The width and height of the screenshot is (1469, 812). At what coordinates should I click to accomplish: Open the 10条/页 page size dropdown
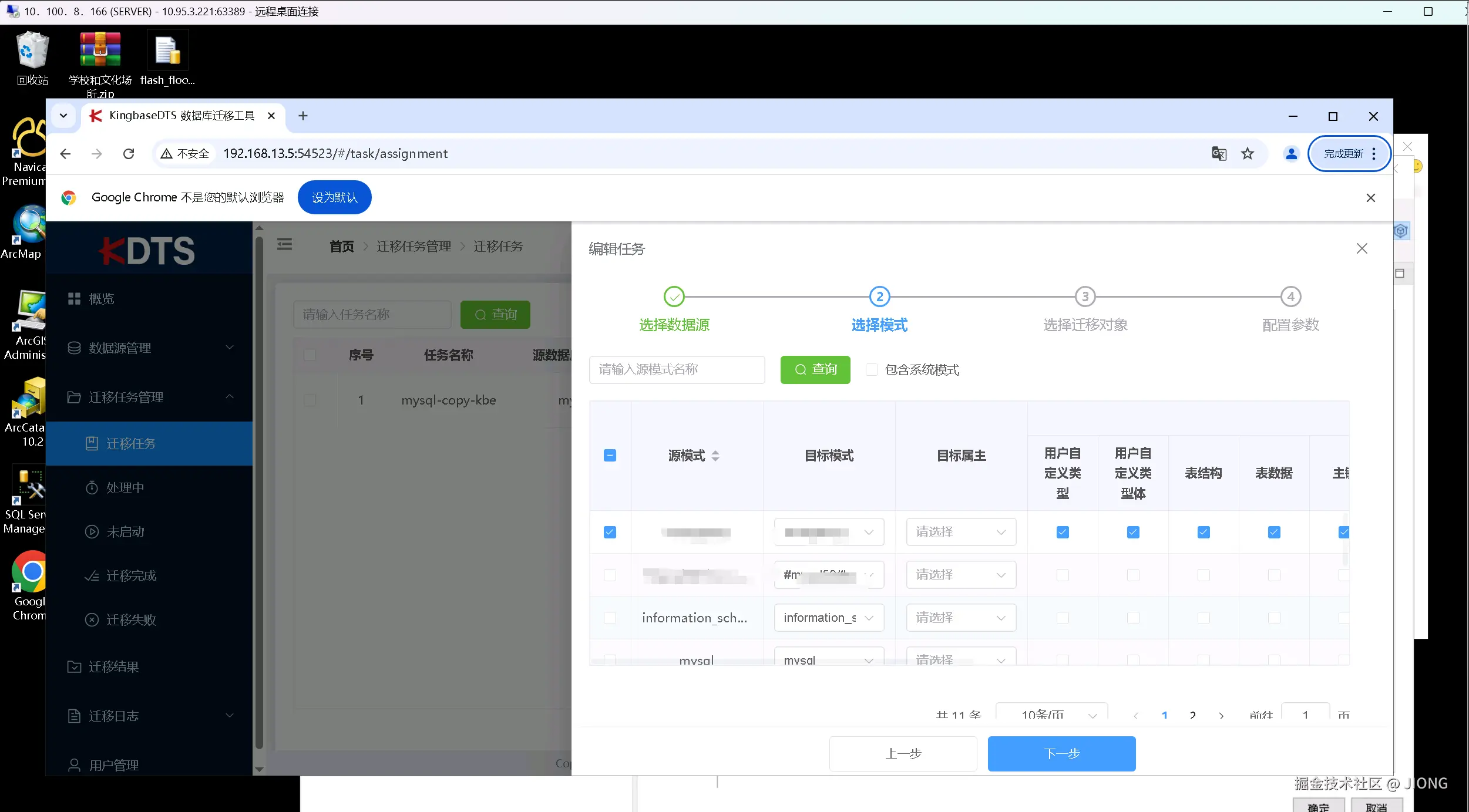point(1051,714)
